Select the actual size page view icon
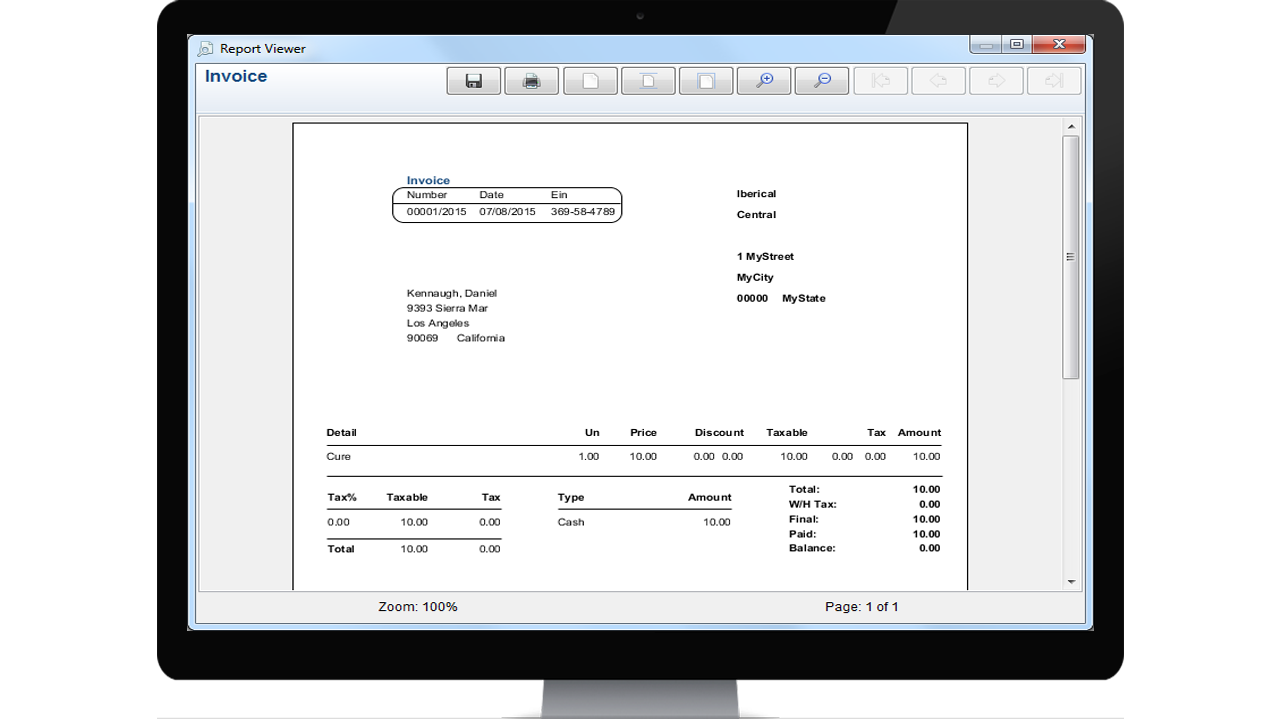This screenshot has height=719, width=1280. pyautogui.click(x=590, y=81)
